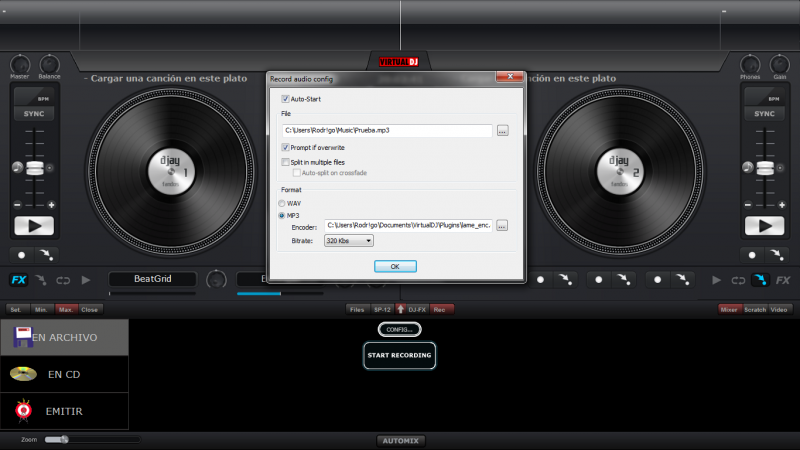
Task: Click the blue arrow icon near right FX
Action: [x=760, y=280]
